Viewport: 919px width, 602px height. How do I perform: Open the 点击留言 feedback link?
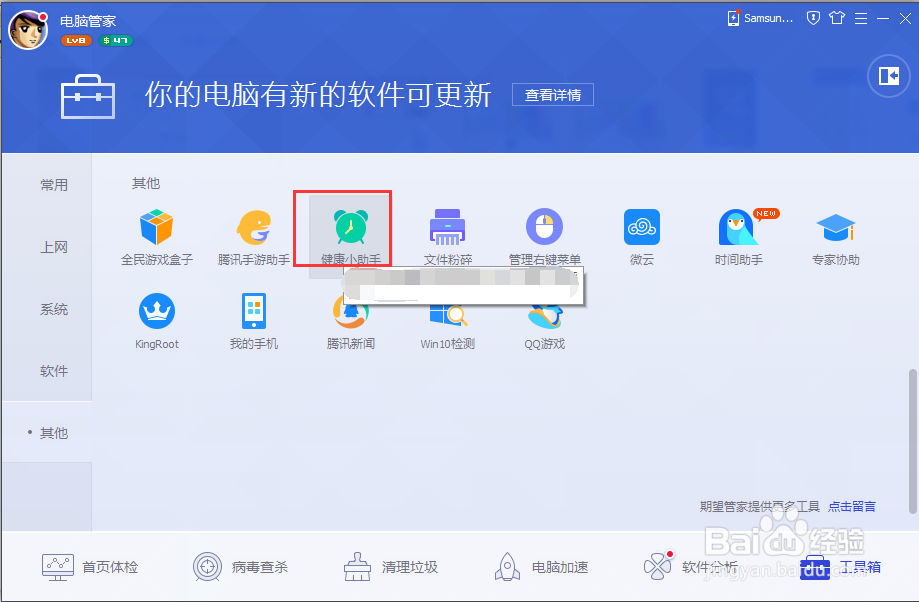coord(854,506)
